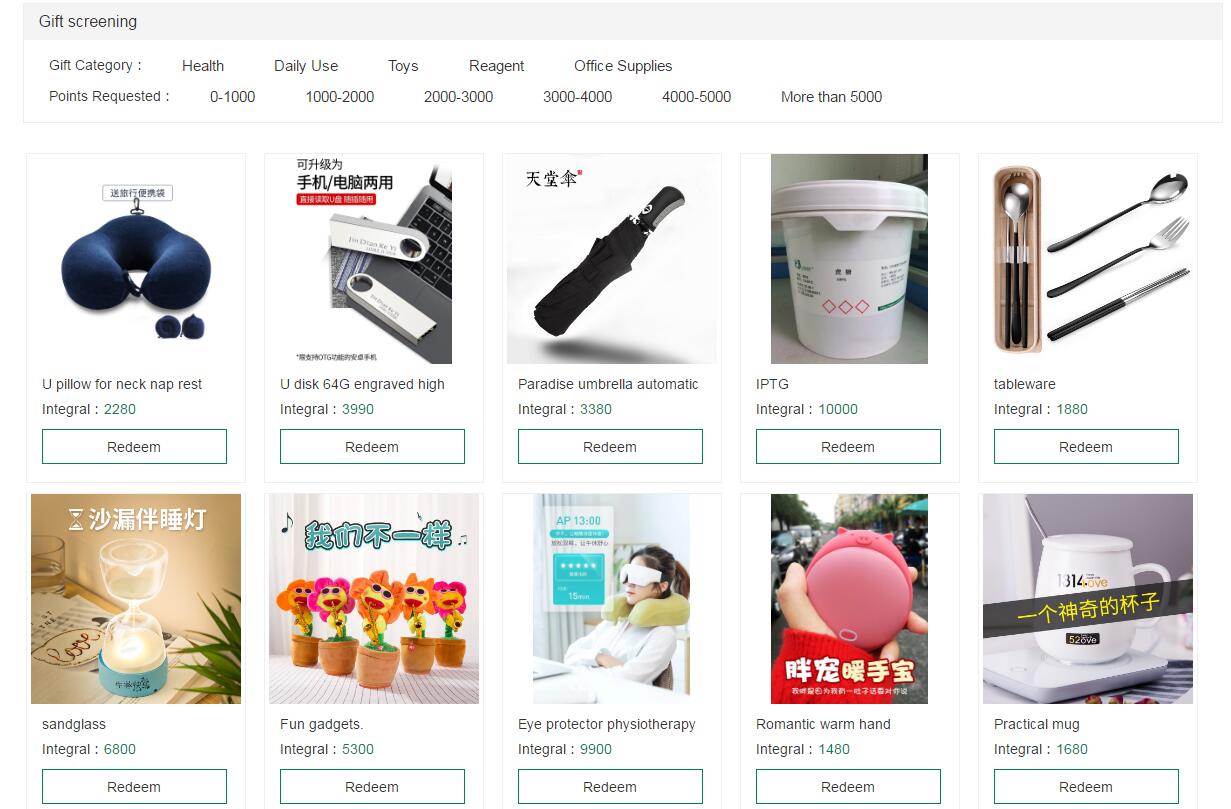This screenshot has width=1231, height=809.
Task: Redeem the Romantic warm hand gift
Action: click(x=848, y=787)
